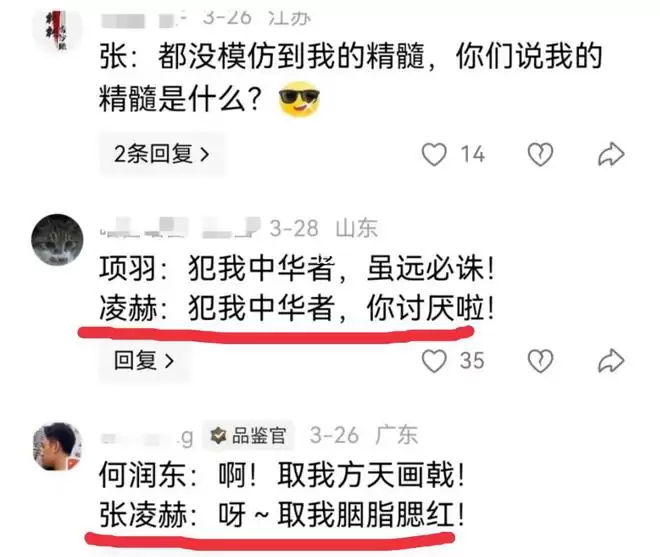Share the top comment about 精髓
Image resolution: width=660 pixels, height=557 pixels.
(x=611, y=154)
